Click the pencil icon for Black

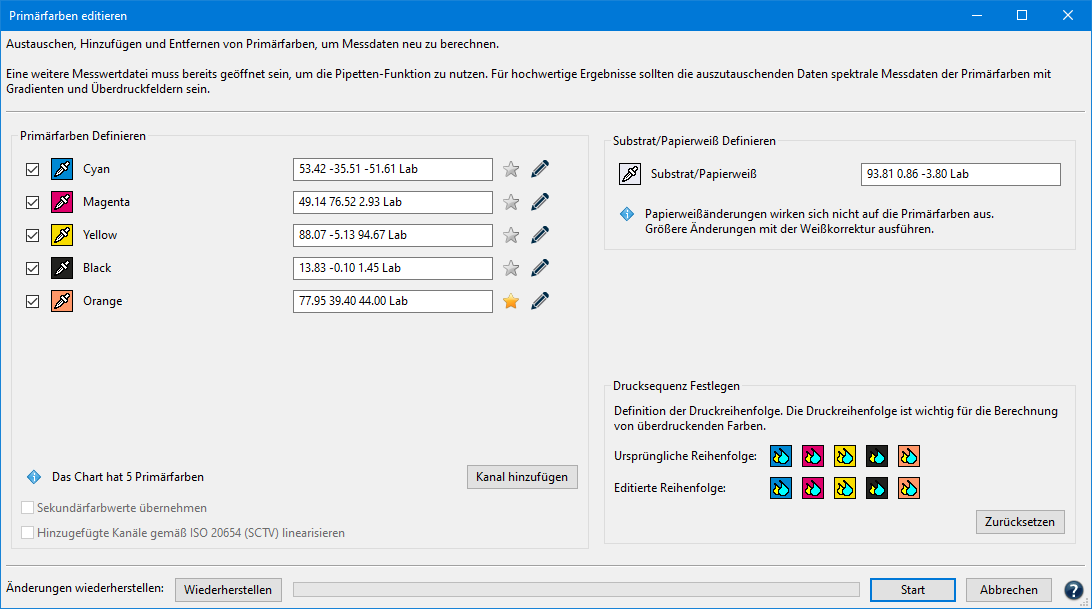(541, 268)
